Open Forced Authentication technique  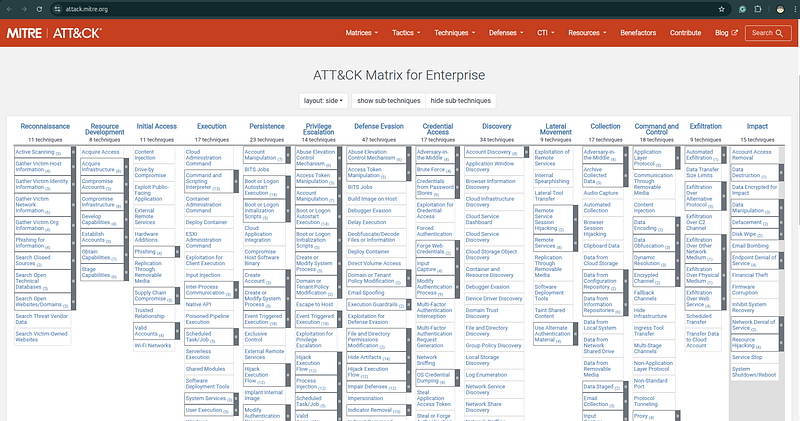434,231
